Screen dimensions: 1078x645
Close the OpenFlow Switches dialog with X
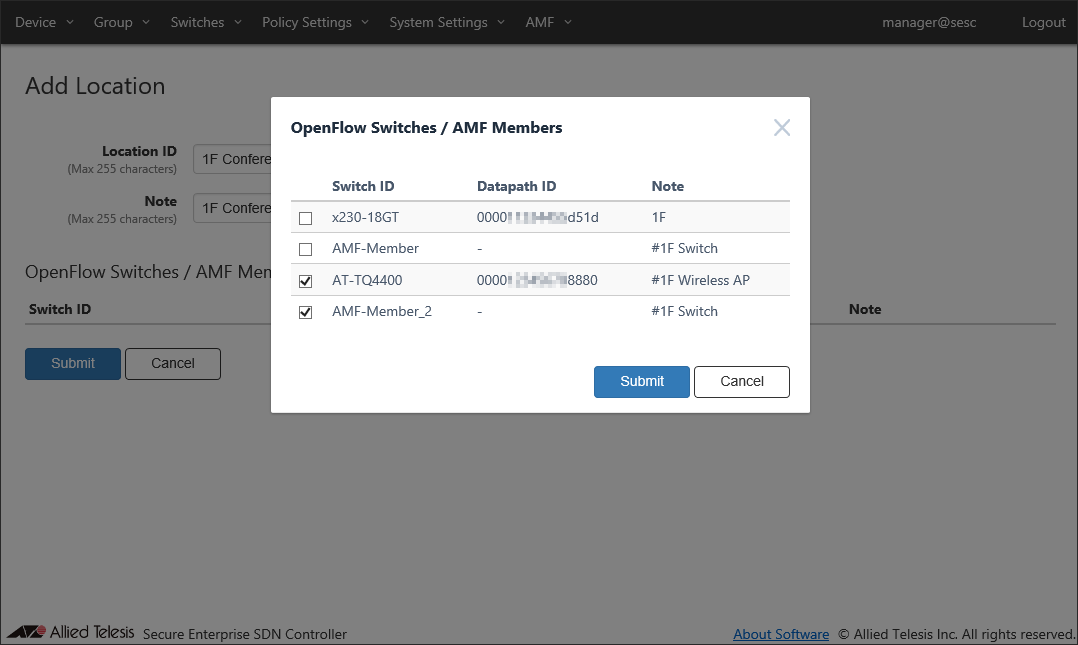pos(782,127)
